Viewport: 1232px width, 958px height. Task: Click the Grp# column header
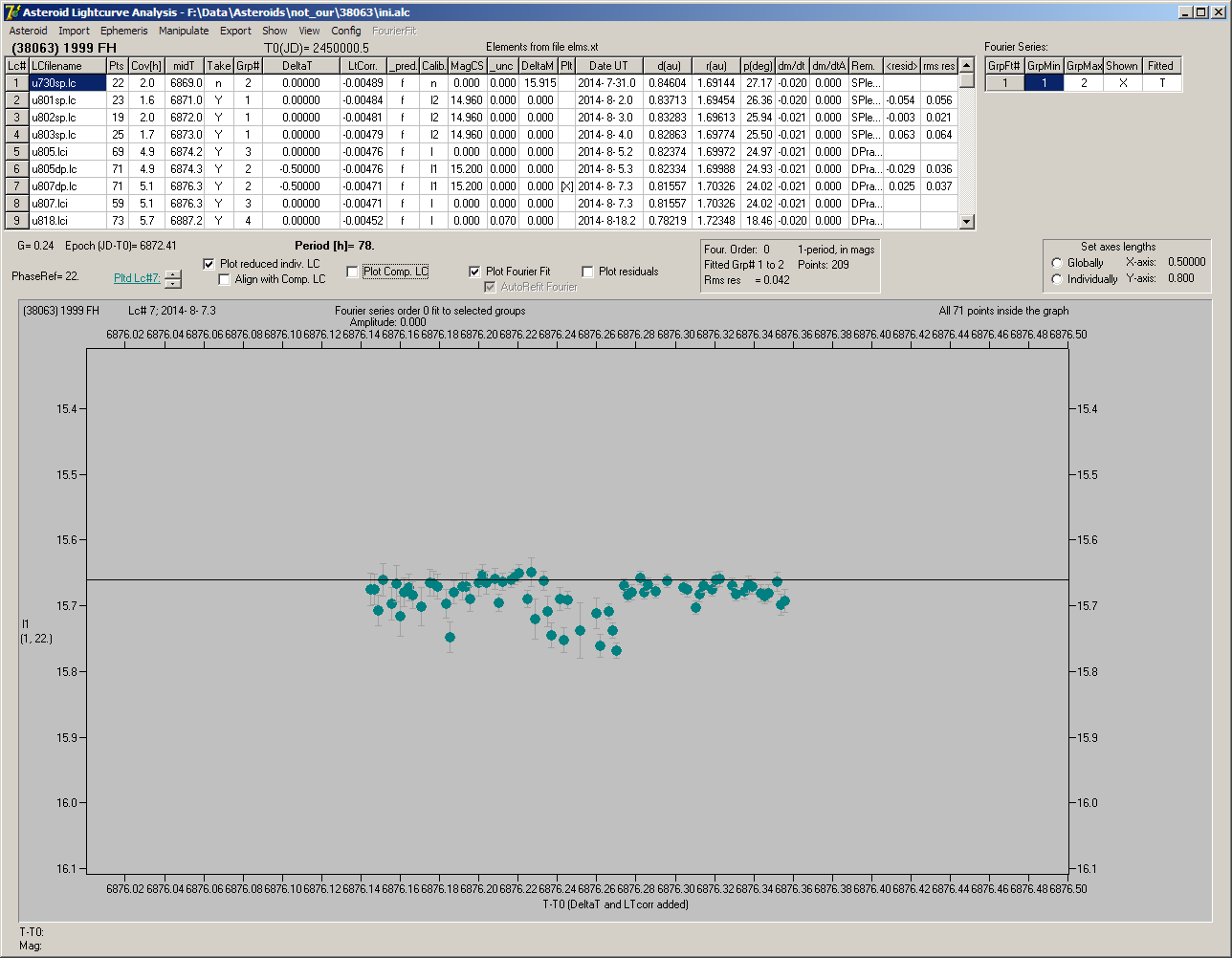248,66
